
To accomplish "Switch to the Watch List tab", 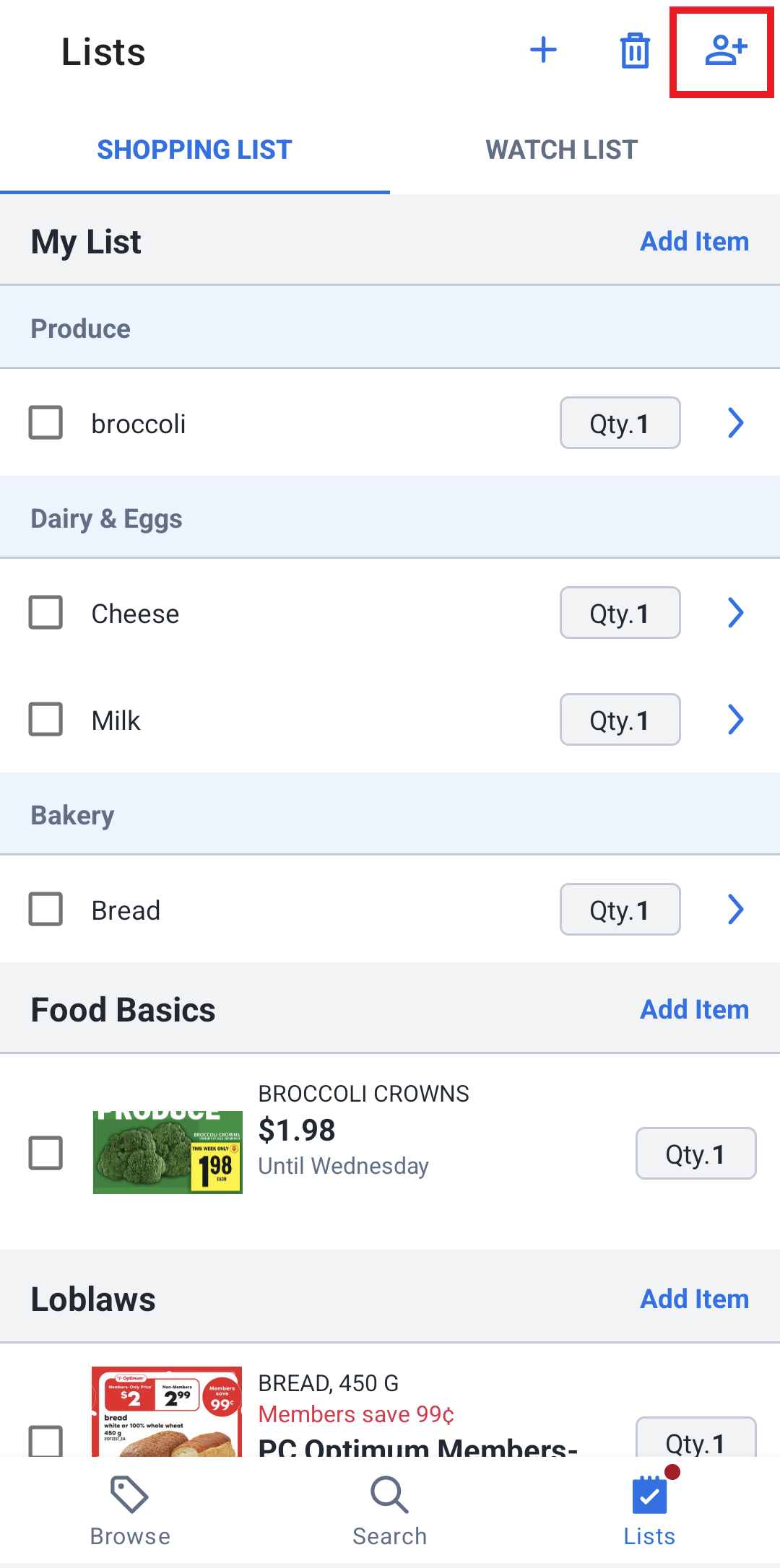I will point(562,149).
